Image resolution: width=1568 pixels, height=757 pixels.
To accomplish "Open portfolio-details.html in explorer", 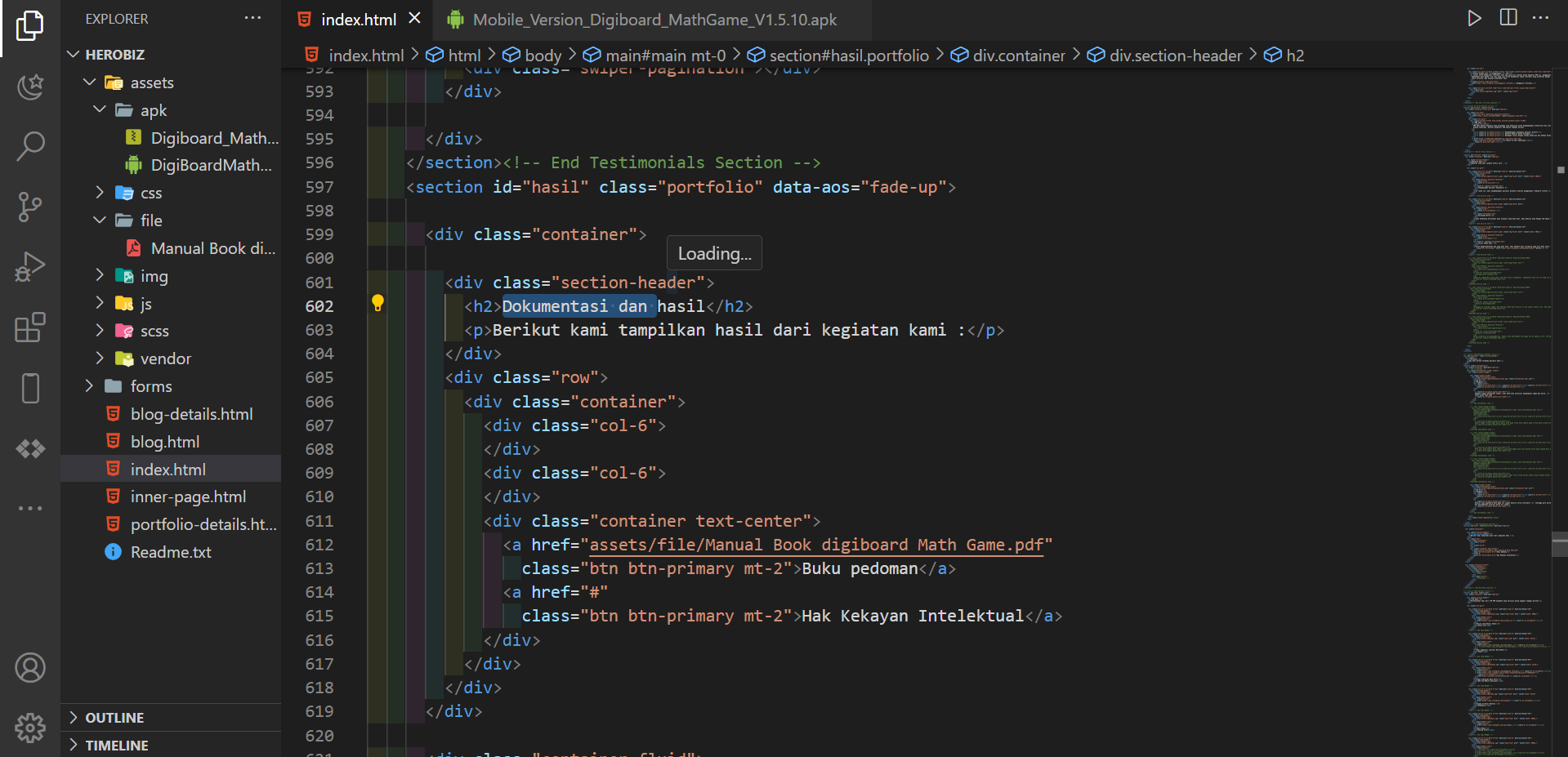I will tap(172, 524).
